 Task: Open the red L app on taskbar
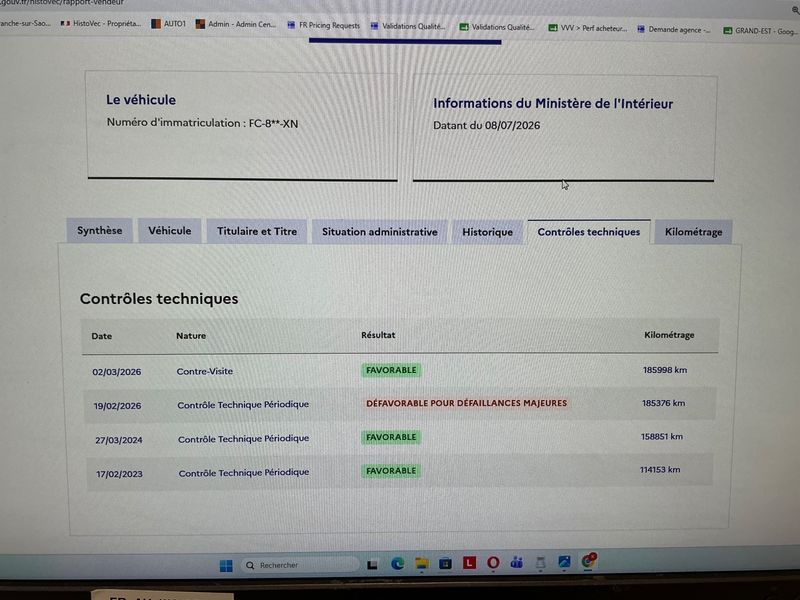[x=469, y=563]
